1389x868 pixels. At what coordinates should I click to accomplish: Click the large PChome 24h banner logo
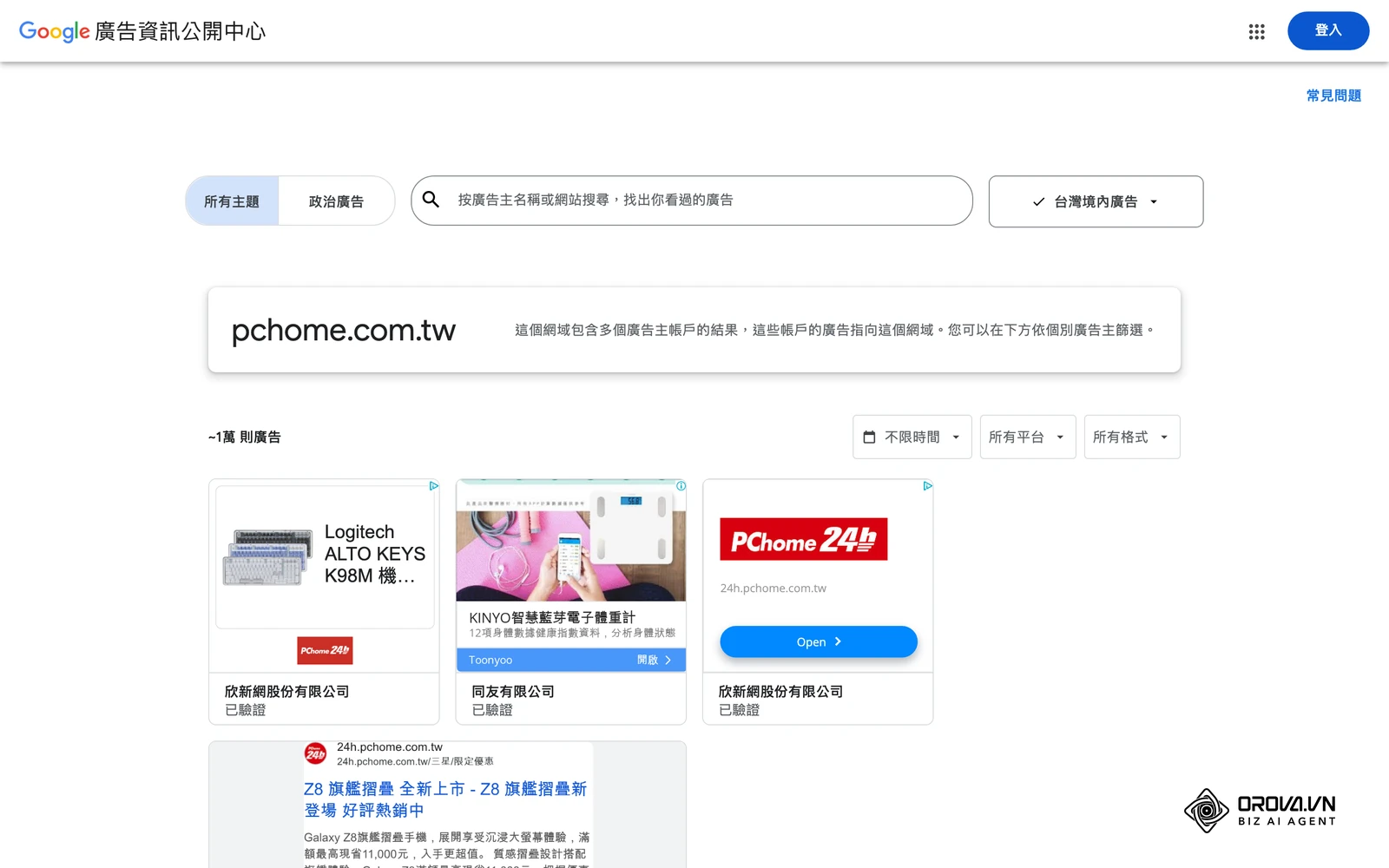[x=804, y=539]
